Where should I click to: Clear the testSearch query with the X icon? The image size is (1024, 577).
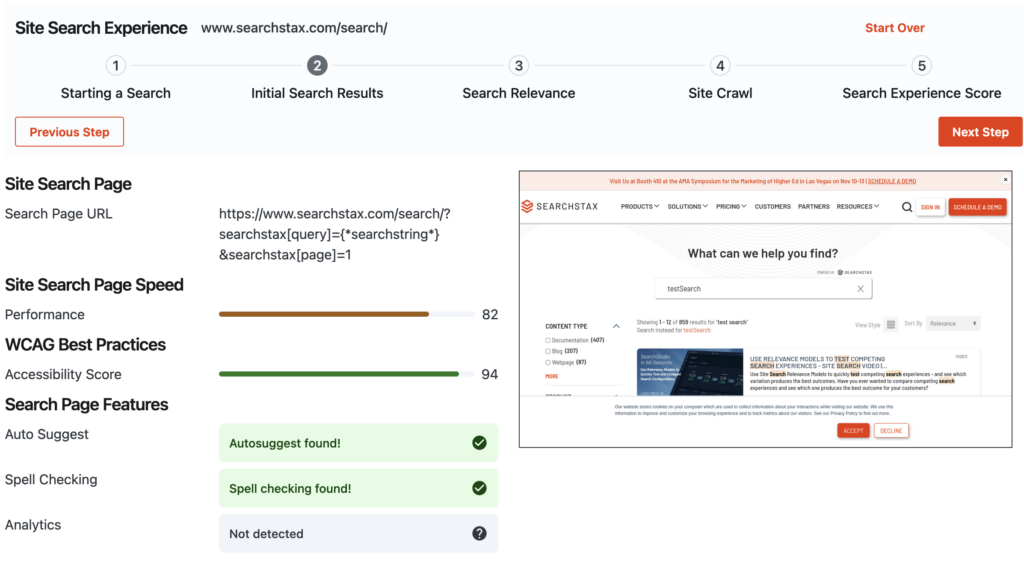(x=860, y=289)
